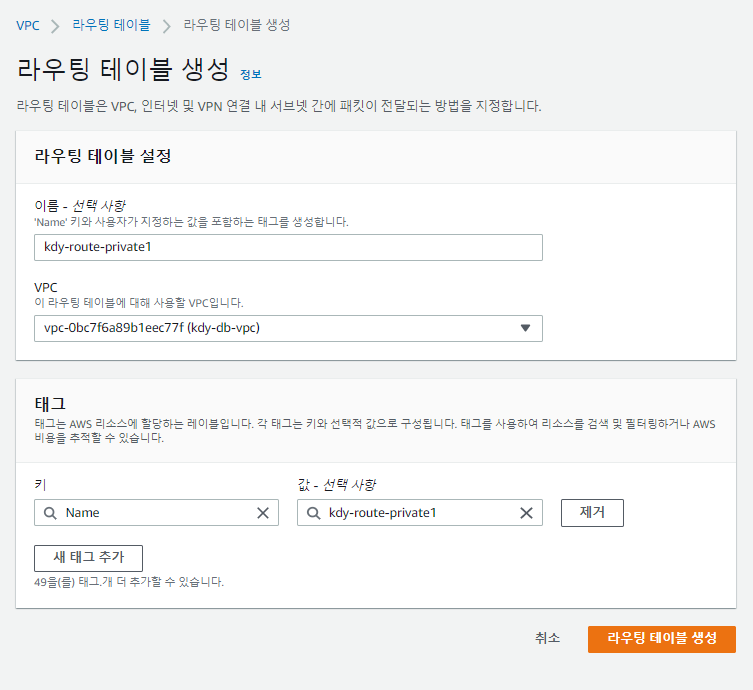Click search icon in key field
753x690 pixels.
click(50, 513)
